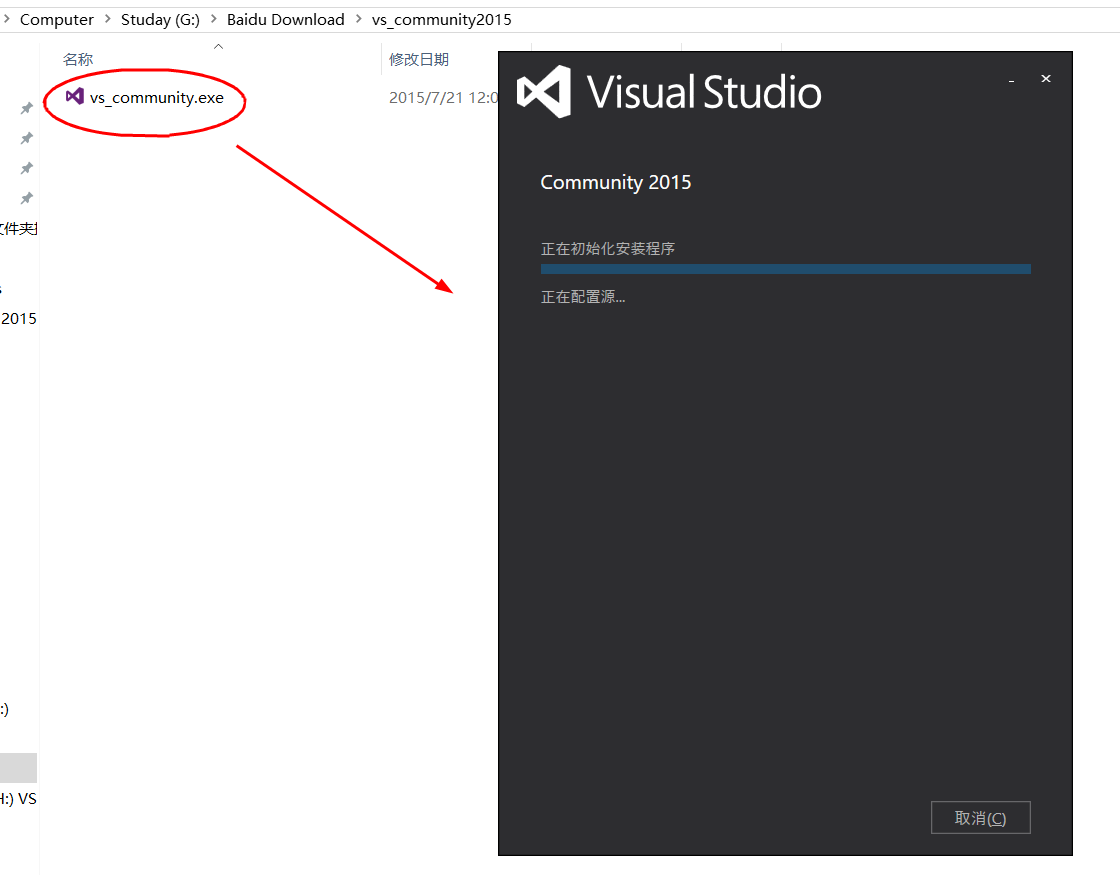Toggle the sort arrow above 名称 column
1120x875 pixels.
[218, 46]
